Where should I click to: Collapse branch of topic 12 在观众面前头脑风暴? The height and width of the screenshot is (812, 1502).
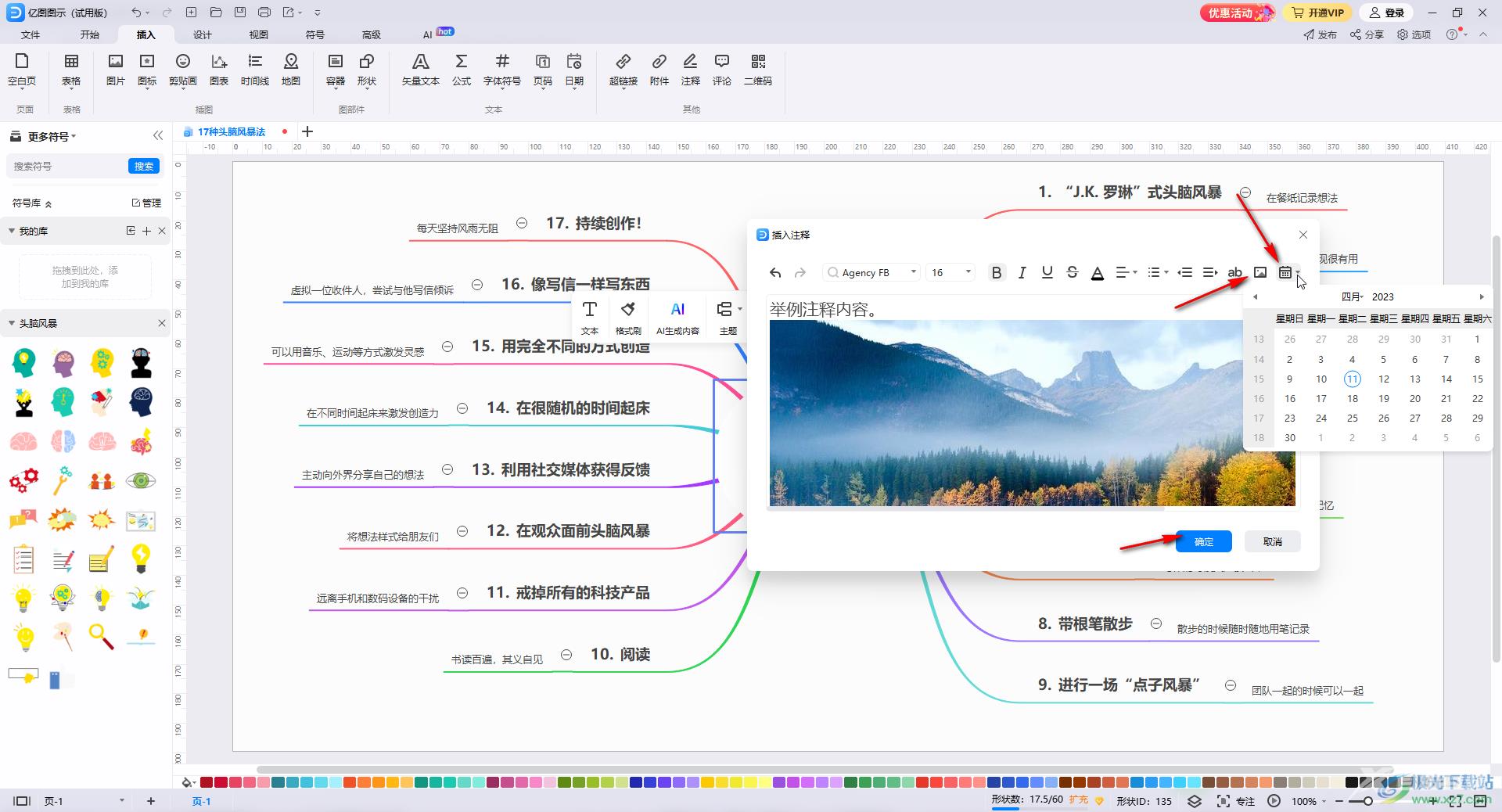[462, 531]
